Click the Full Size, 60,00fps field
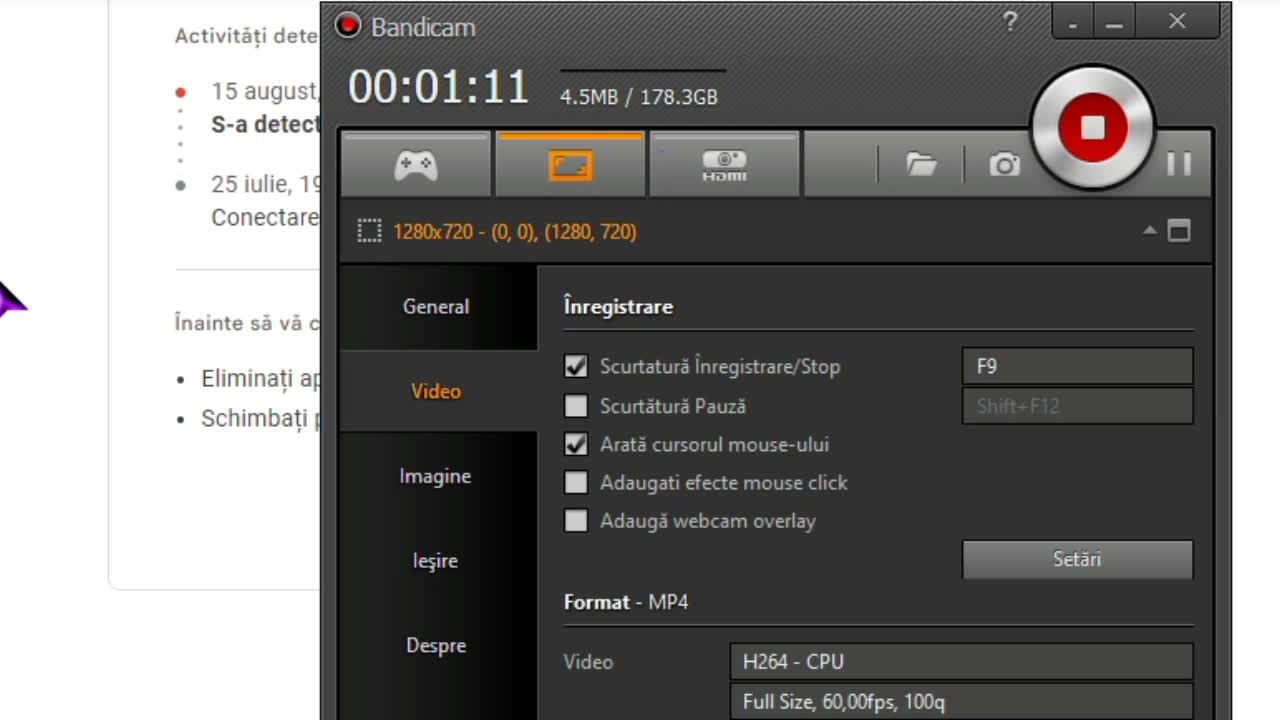Screen dimensions: 1280x720 point(961,702)
